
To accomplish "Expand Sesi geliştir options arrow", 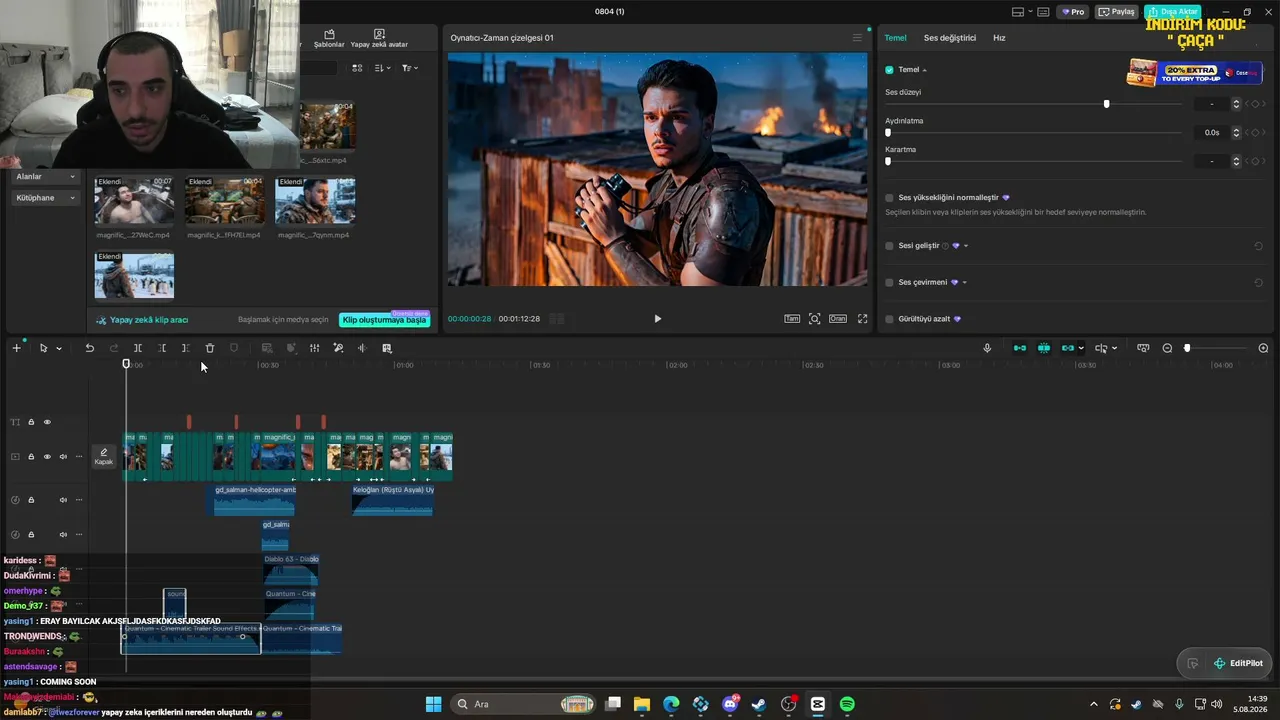I will pos(966,246).
